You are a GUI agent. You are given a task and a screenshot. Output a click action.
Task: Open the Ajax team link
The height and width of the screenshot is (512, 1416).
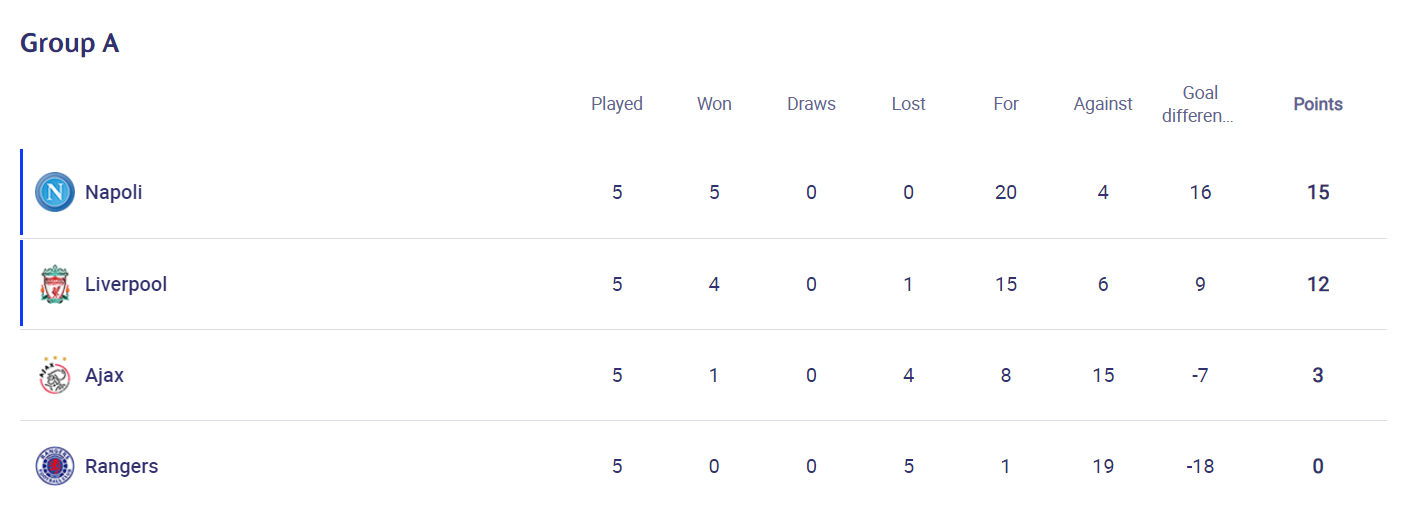tap(104, 375)
